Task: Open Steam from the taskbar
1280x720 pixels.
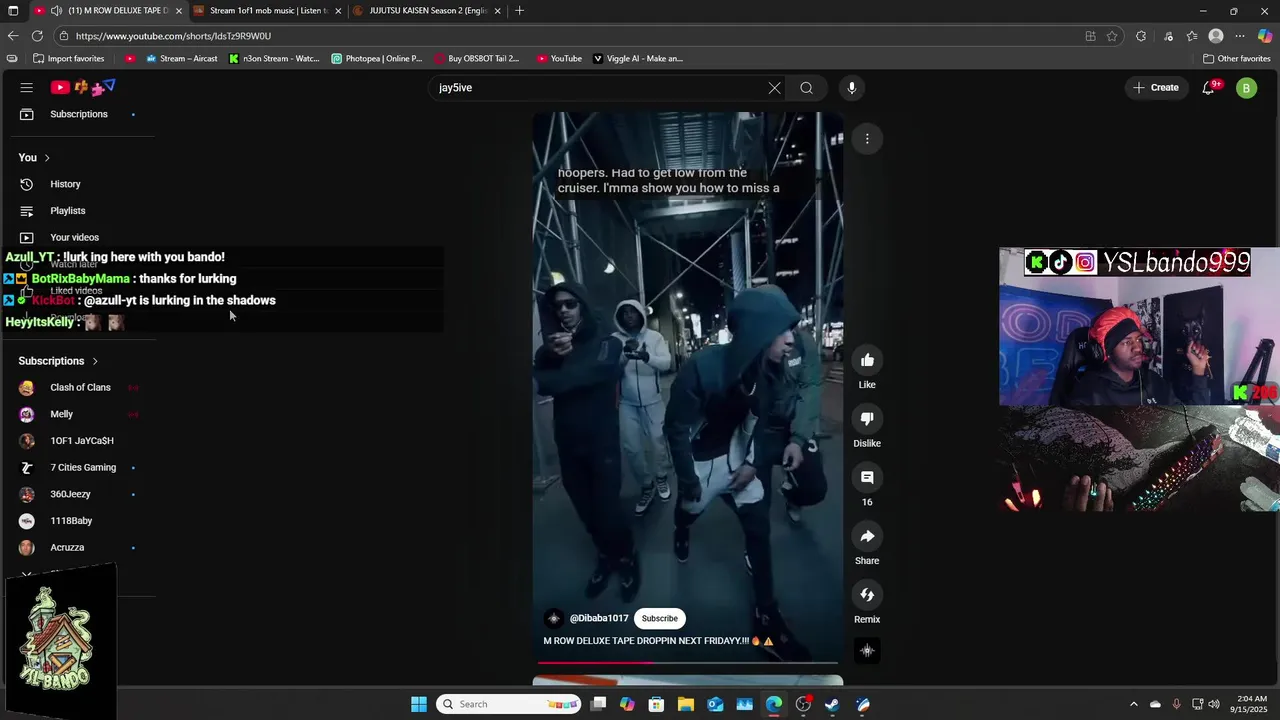Action: pos(832,704)
